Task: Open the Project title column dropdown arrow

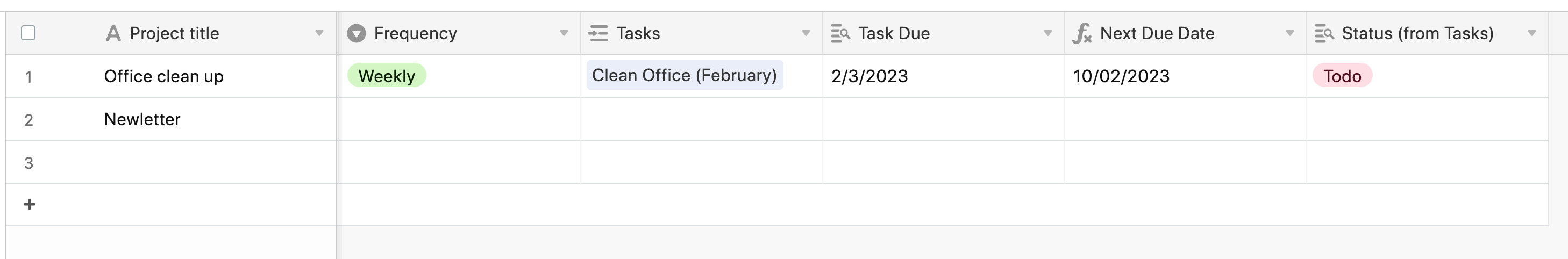Action: click(x=319, y=33)
